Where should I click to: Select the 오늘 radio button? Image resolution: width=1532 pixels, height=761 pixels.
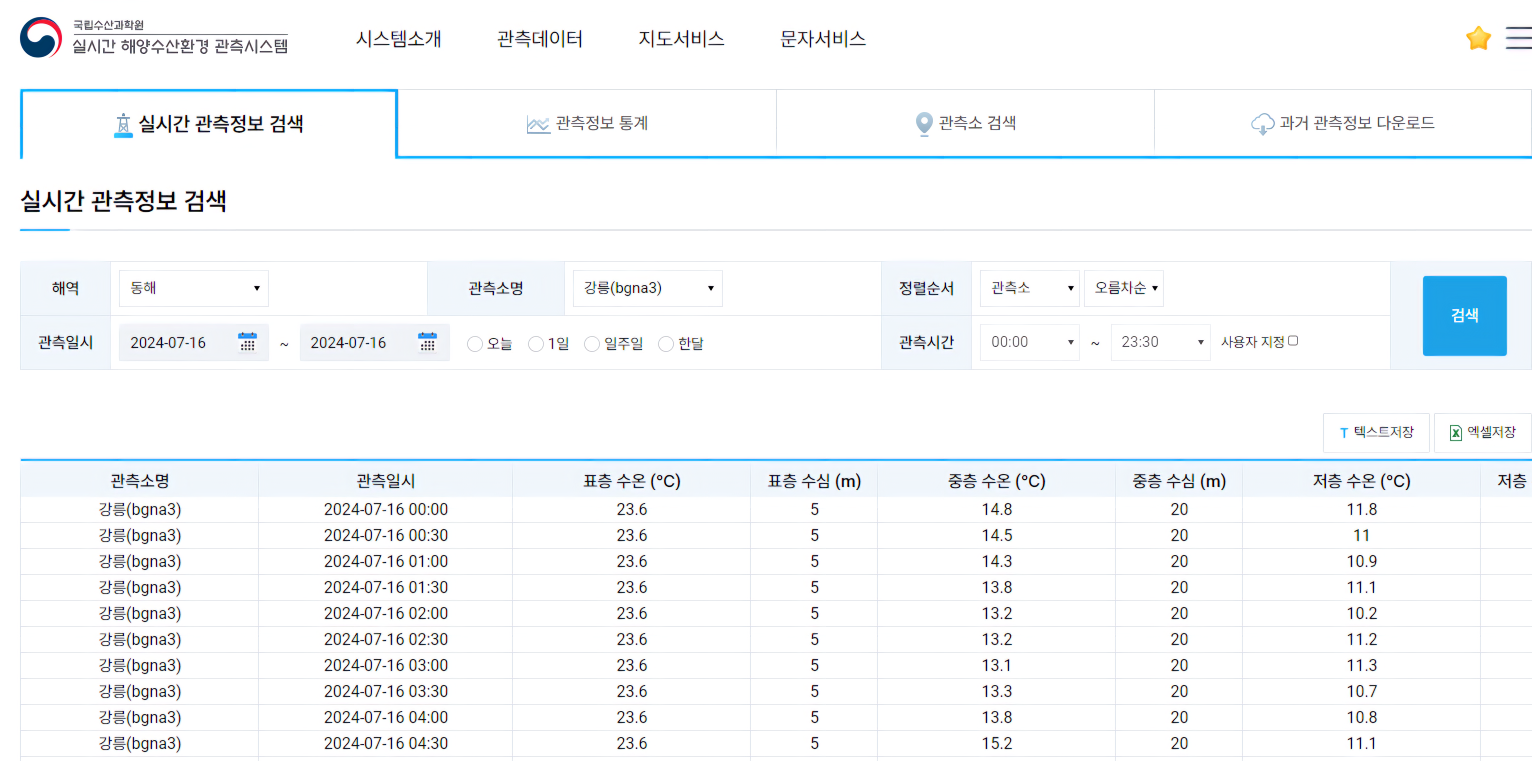coord(475,344)
